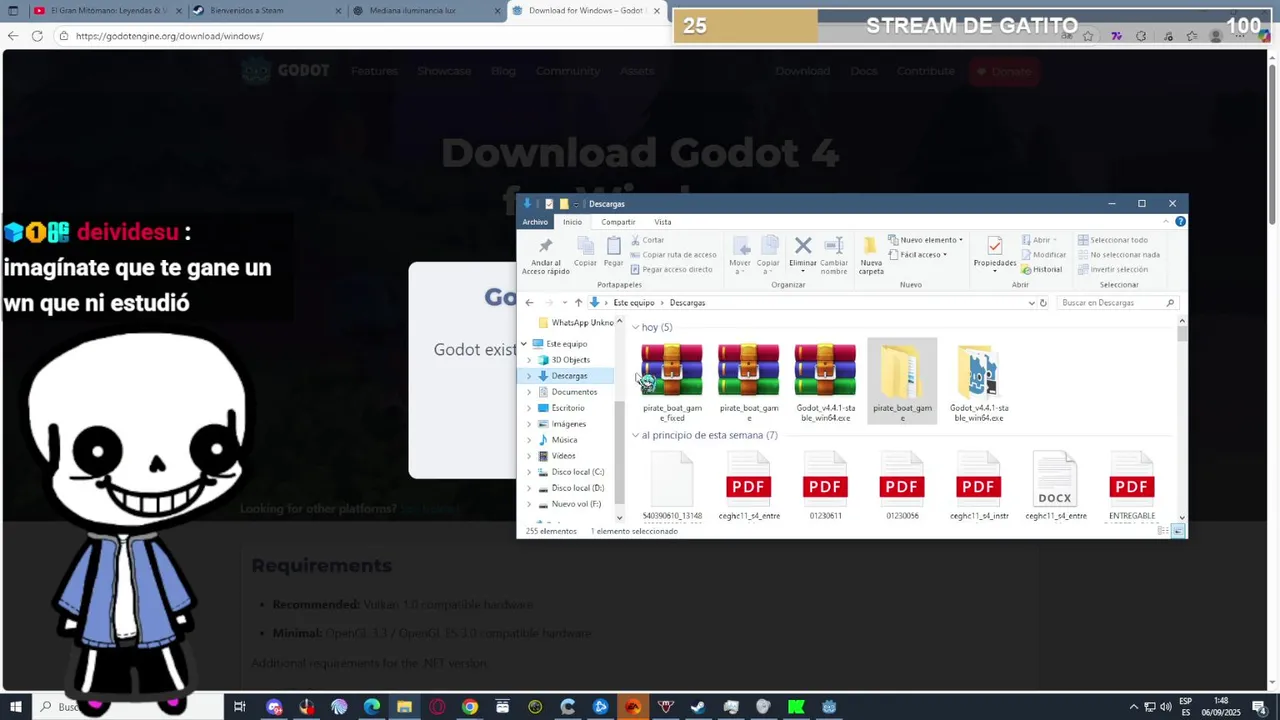
Task: Switch to the Vista ribbon tab
Action: [663, 222]
